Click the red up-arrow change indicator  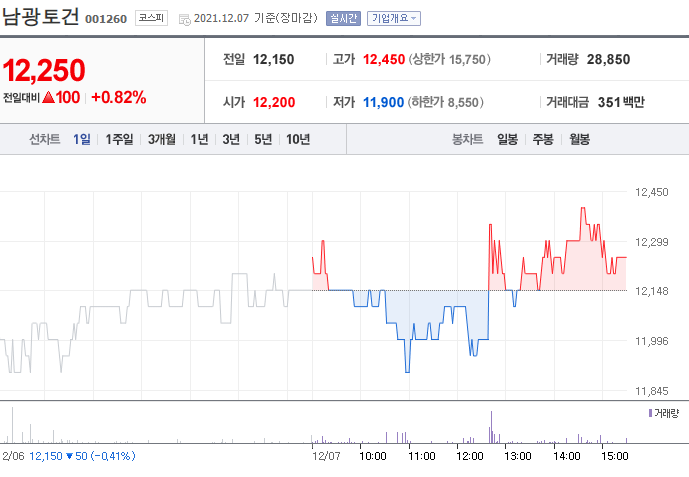pyautogui.click(x=48, y=97)
